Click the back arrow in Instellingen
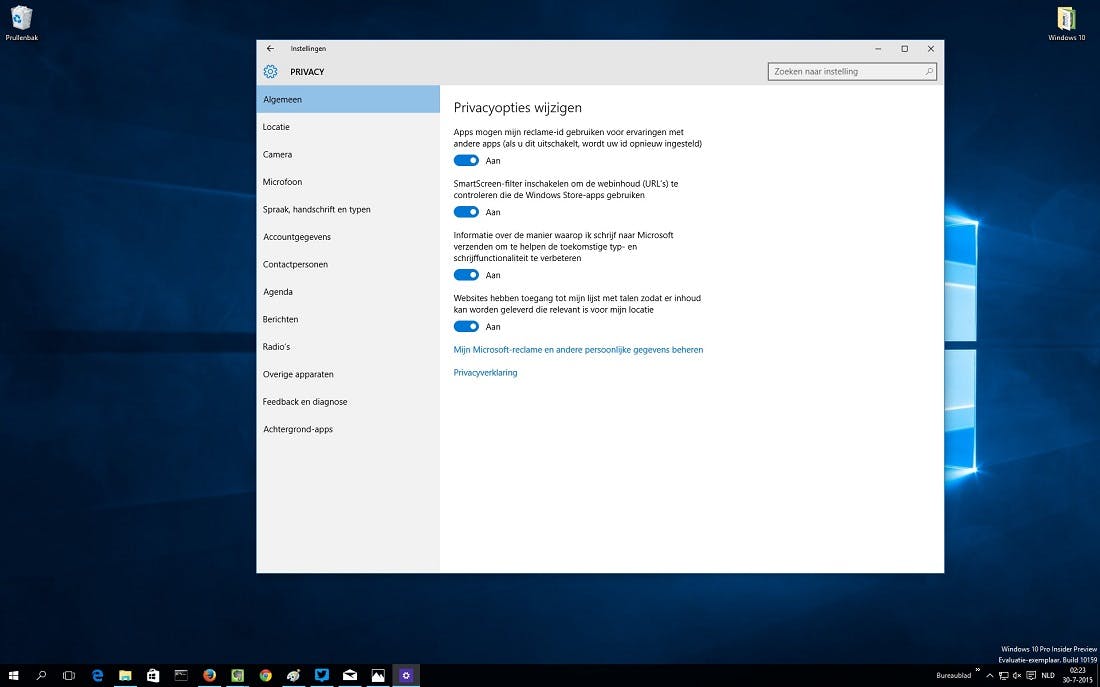1100x687 pixels. 270,48
